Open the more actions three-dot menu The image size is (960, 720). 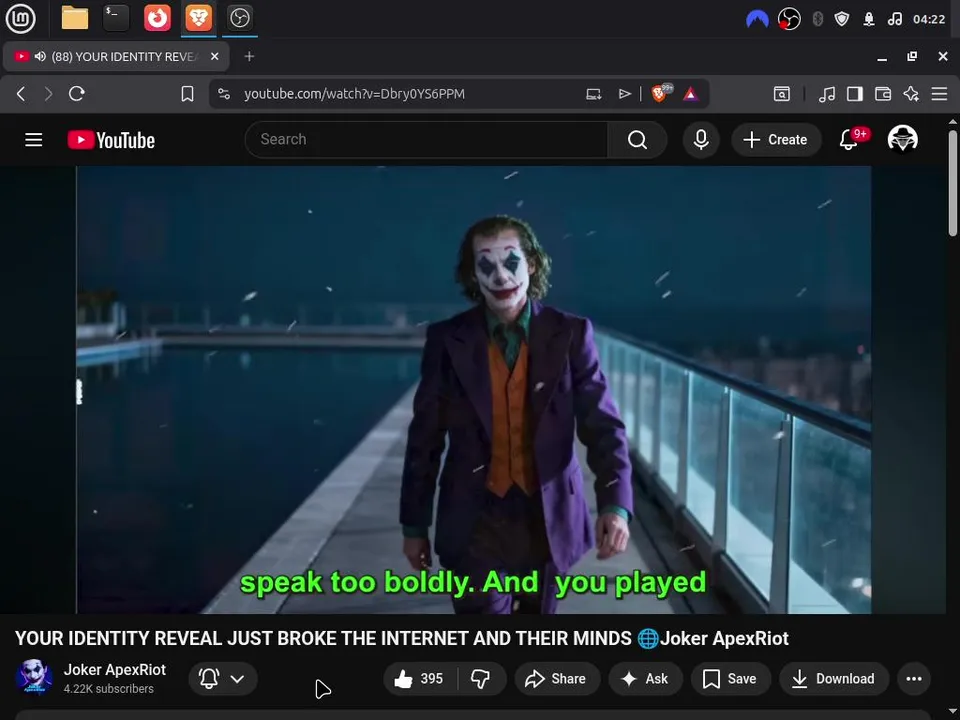point(914,678)
